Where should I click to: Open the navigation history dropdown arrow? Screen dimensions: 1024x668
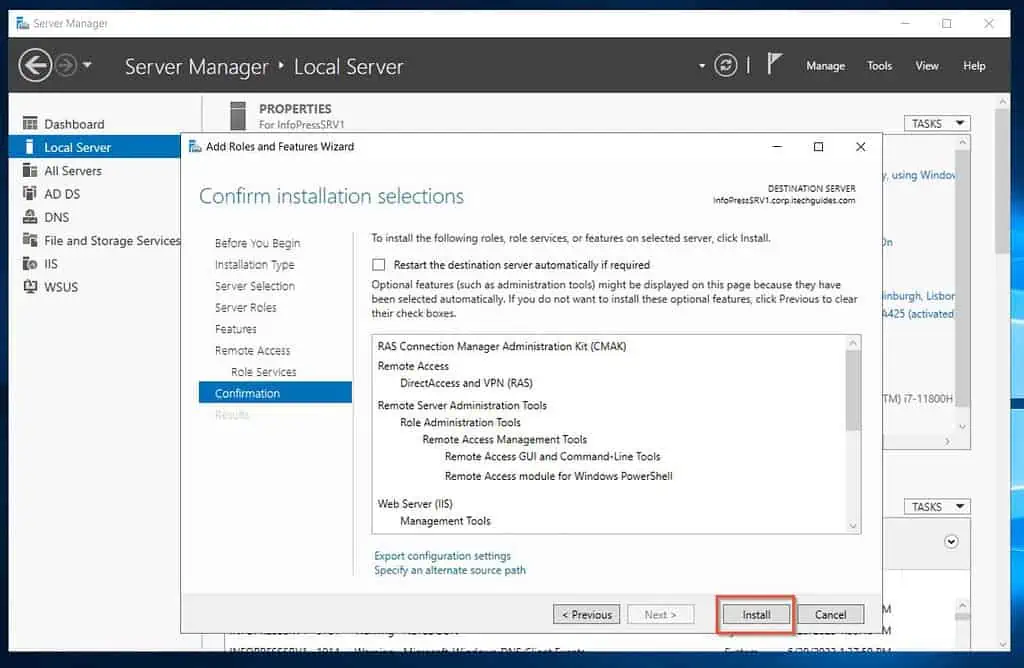88,66
